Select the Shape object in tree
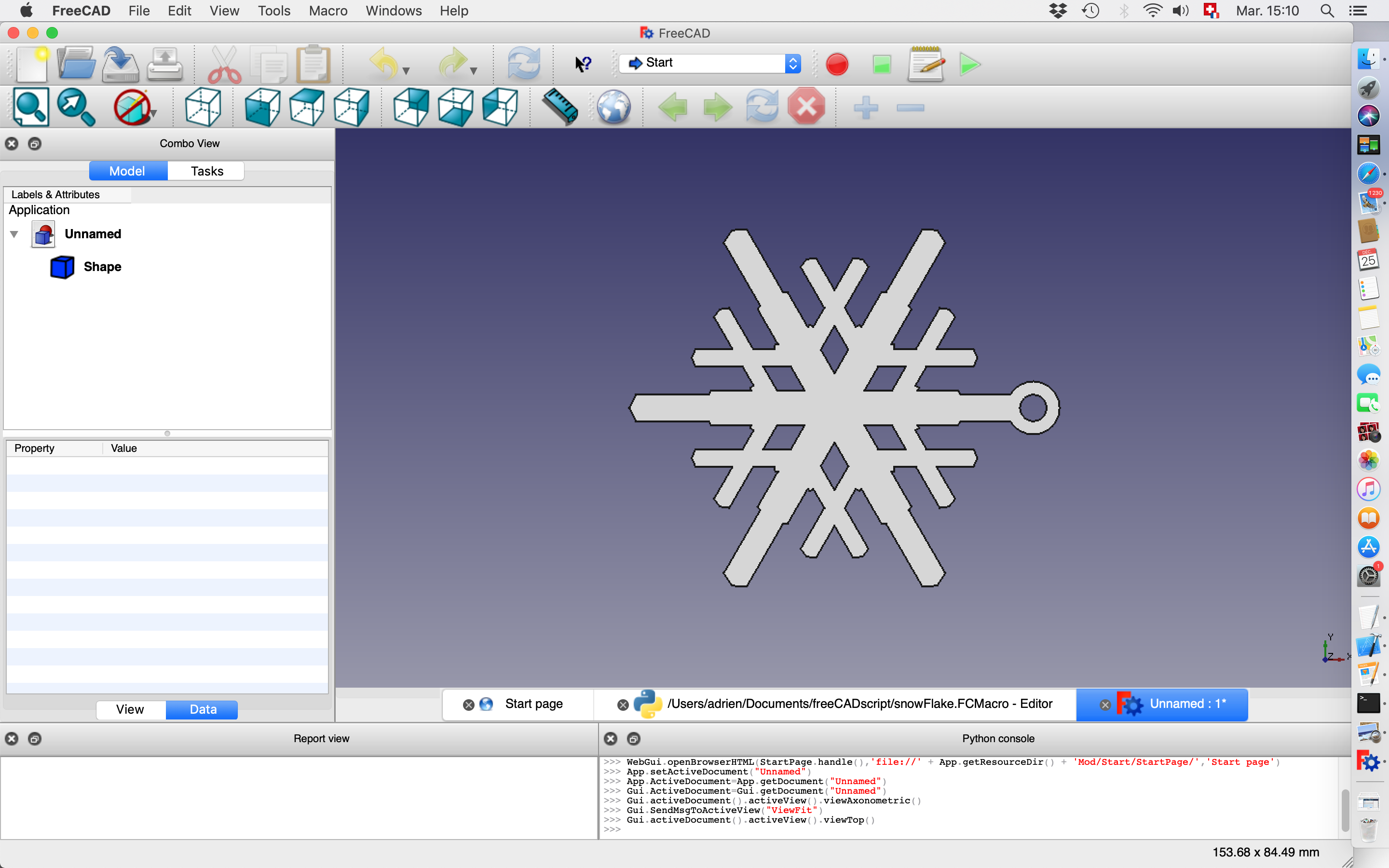This screenshot has height=868, width=1389. click(102, 267)
